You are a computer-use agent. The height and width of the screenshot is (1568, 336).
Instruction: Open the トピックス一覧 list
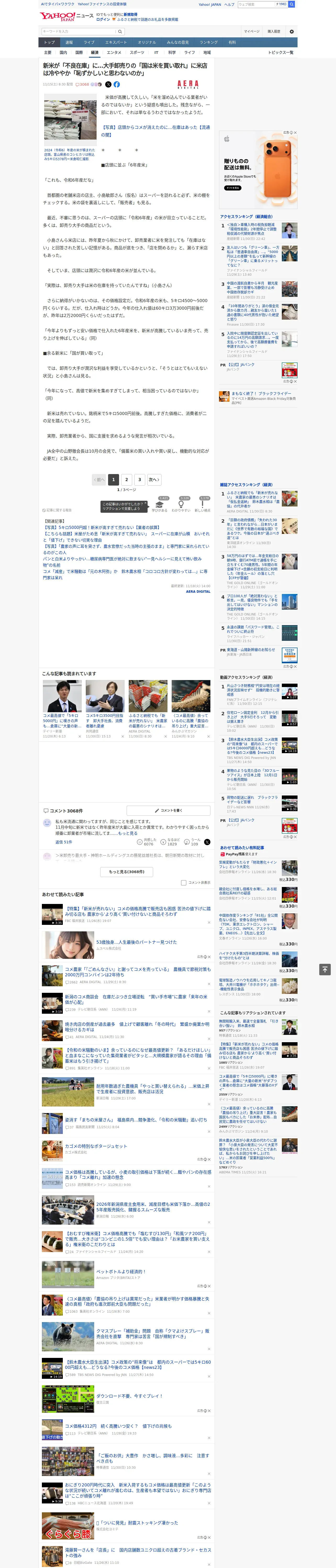(281, 52)
